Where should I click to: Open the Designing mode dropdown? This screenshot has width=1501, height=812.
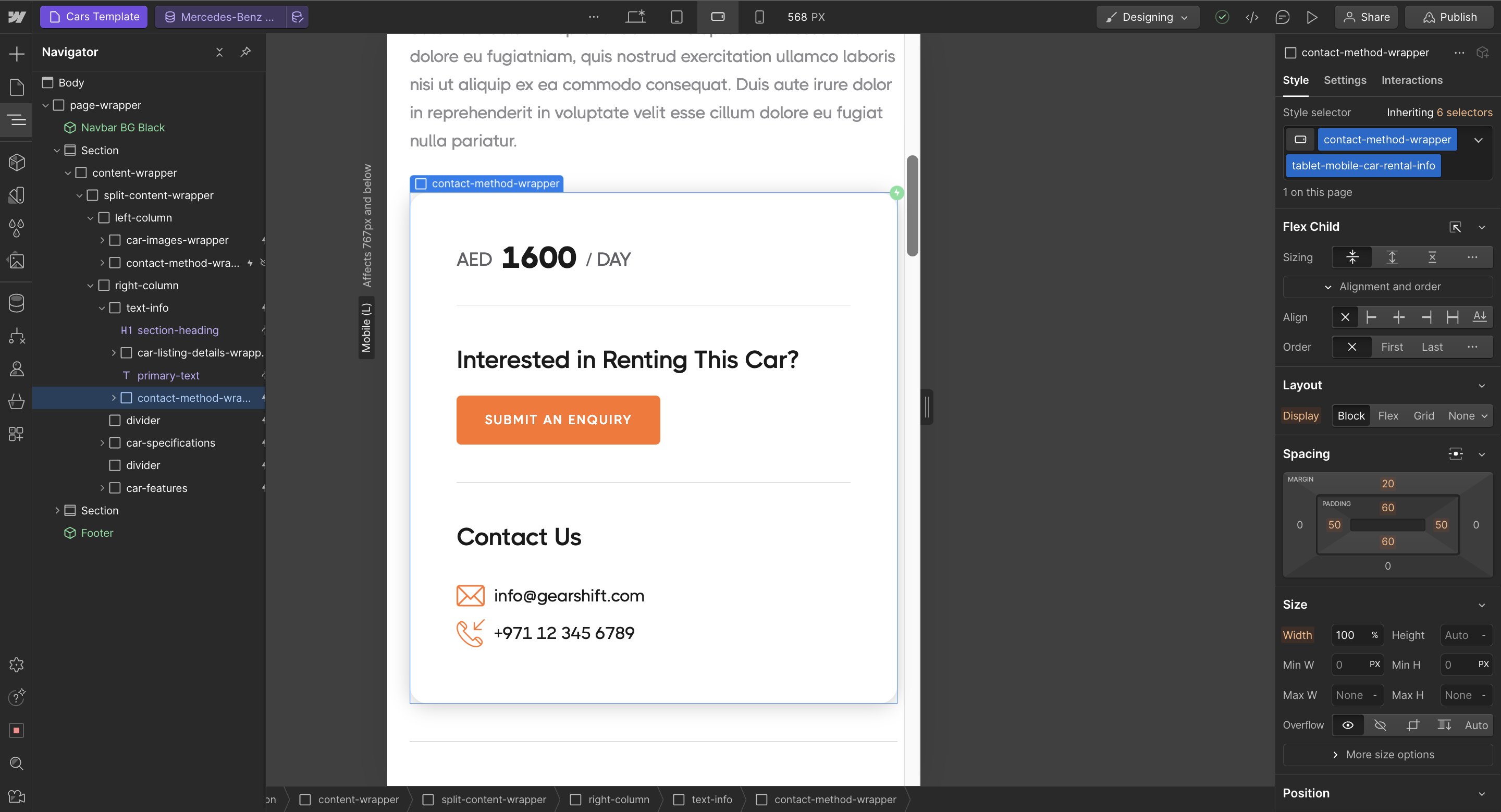pyautogui.click(x=1147, y=17)
